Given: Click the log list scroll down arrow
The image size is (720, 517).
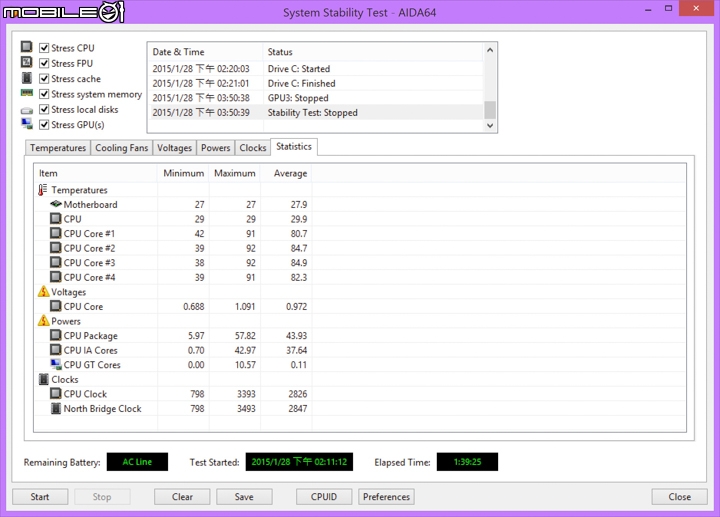Looking at the screenshot, I should (x=490, y=125).
